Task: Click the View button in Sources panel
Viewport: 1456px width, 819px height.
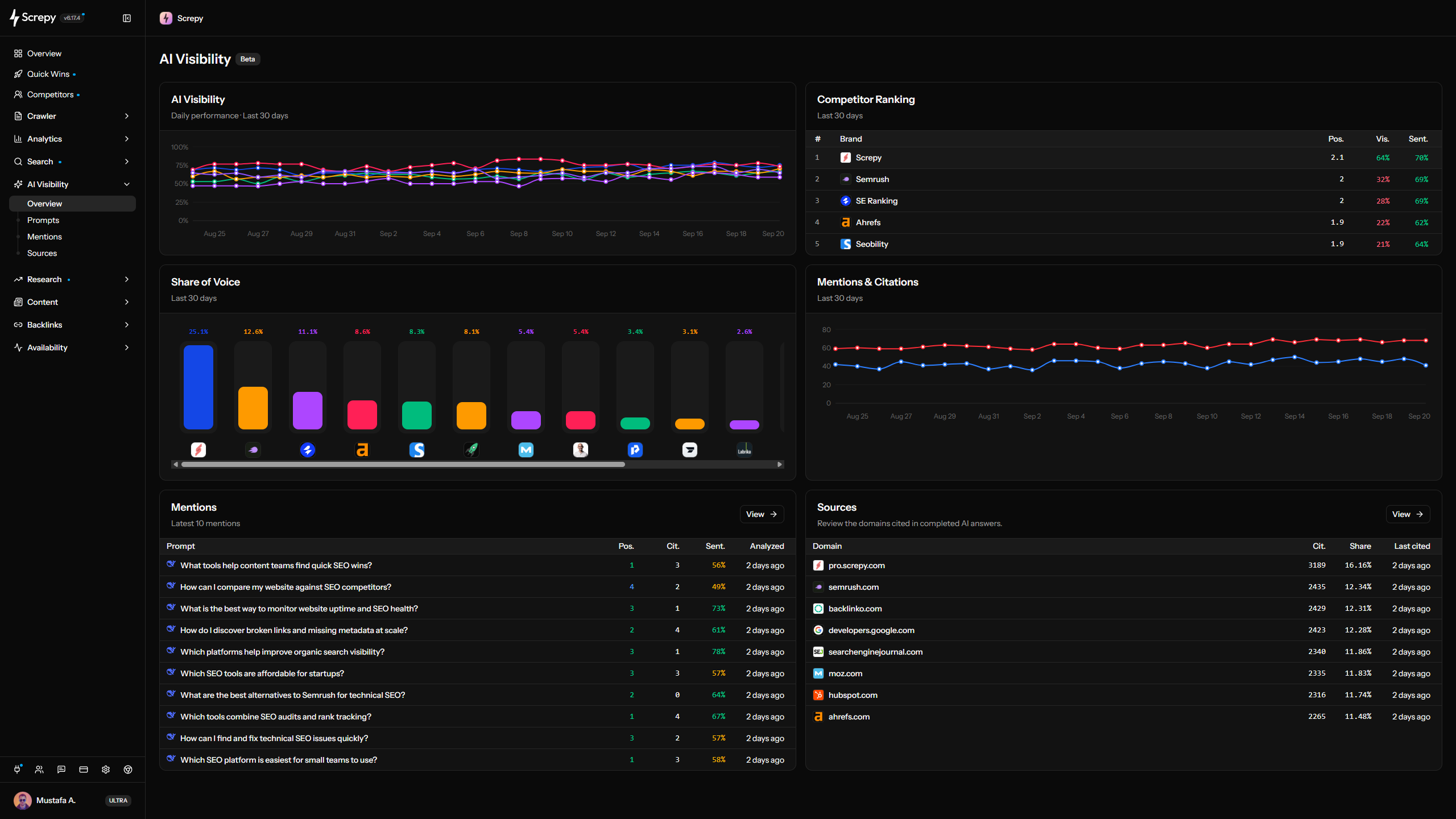Action: pos(1408,514)
